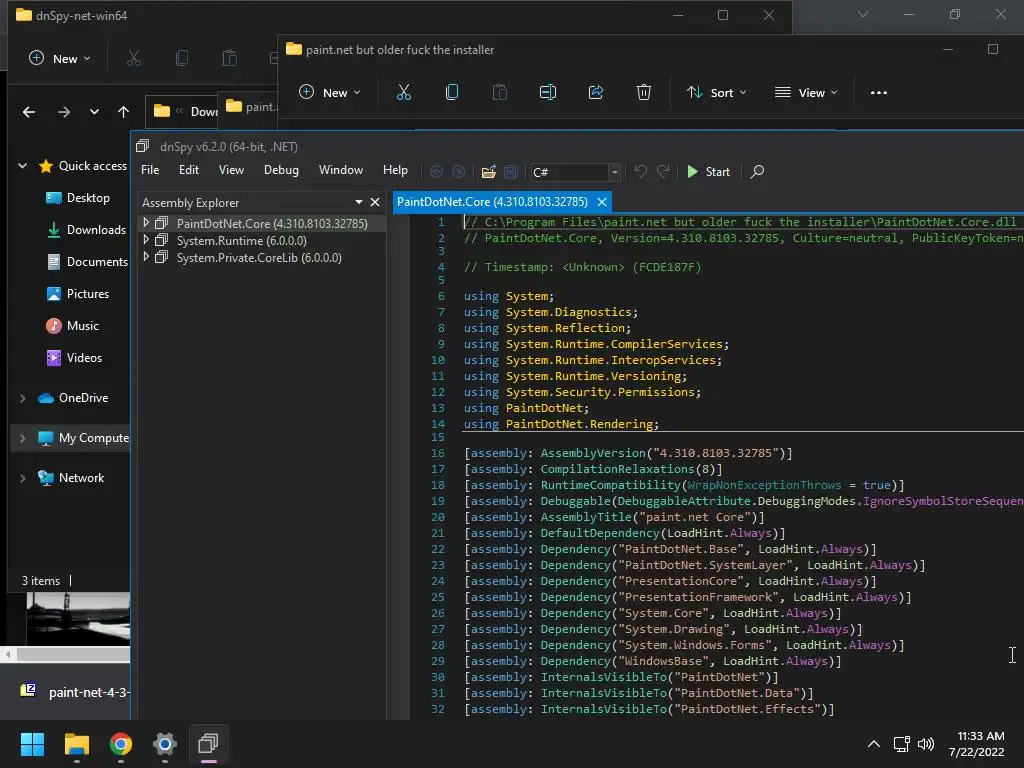Image resolution: width=1024 pixels, height=768 pixels.
Task: Close the PaintDotNet.Core document tab
Action: (x=602, y=202)
